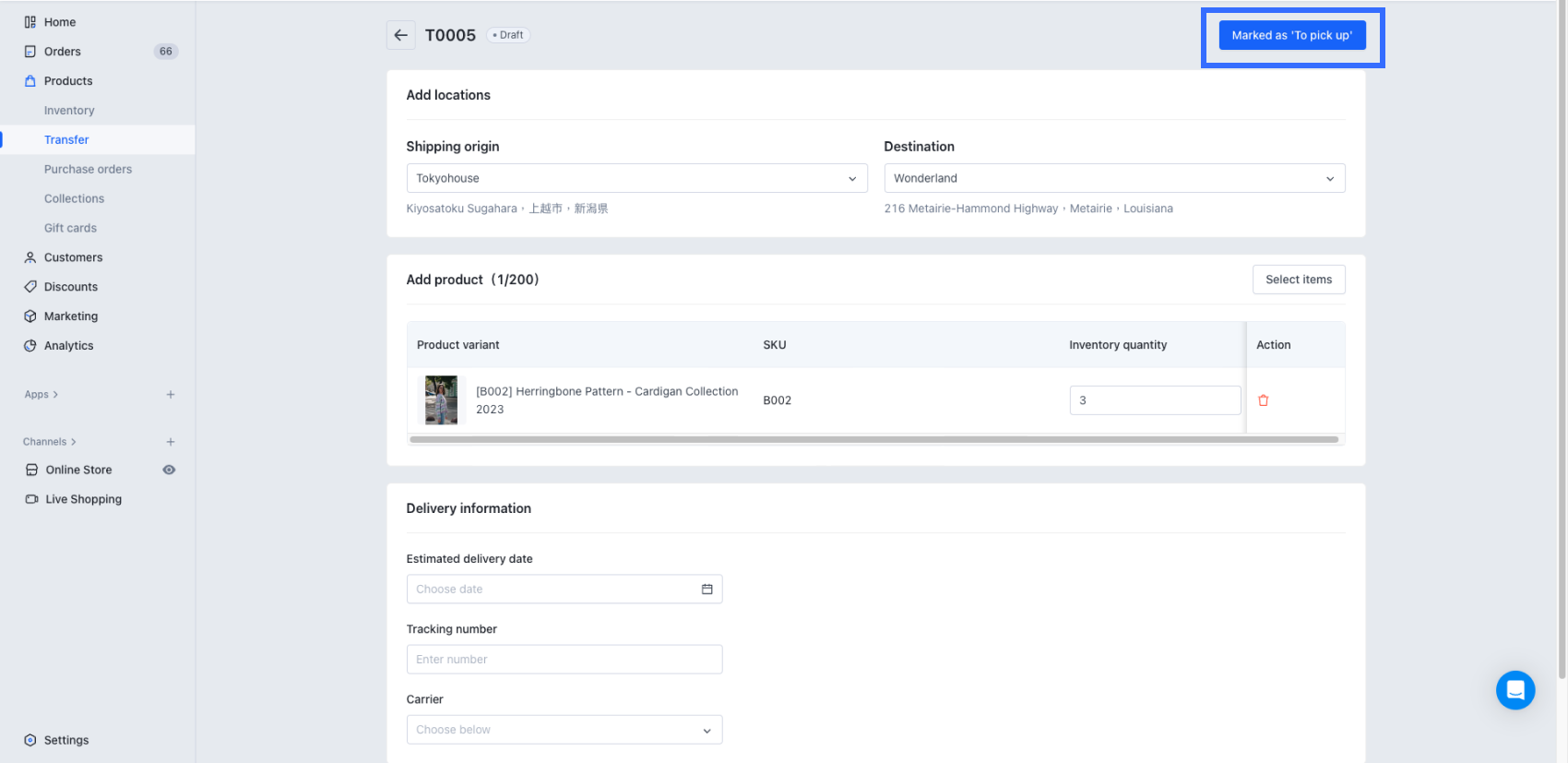Screen dimensions: 1568x763
Task: Click the back arrow beside T0005
Action: tap(400, 35)
